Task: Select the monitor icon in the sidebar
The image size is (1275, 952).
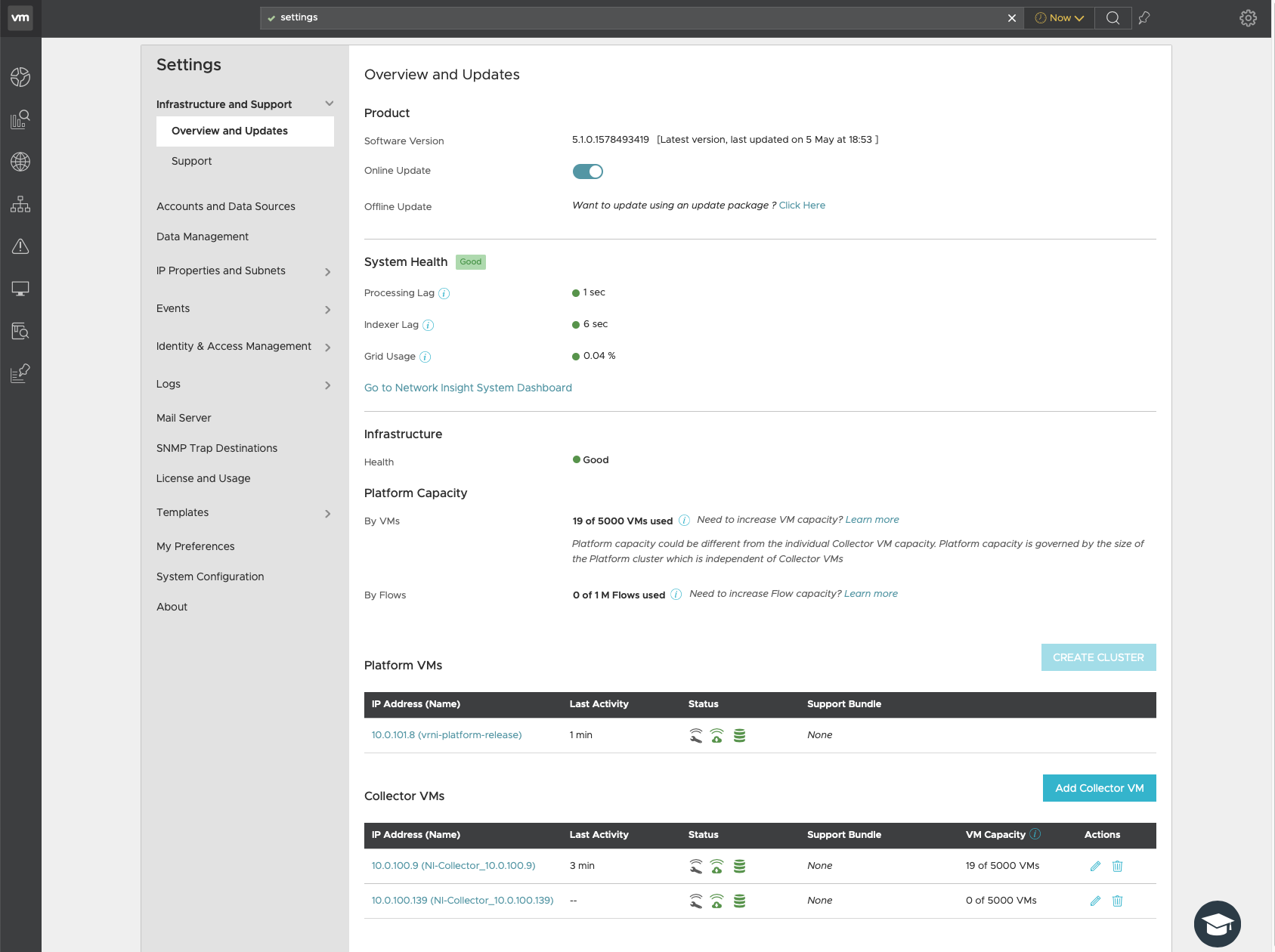Action: click(x=20, y=288)
